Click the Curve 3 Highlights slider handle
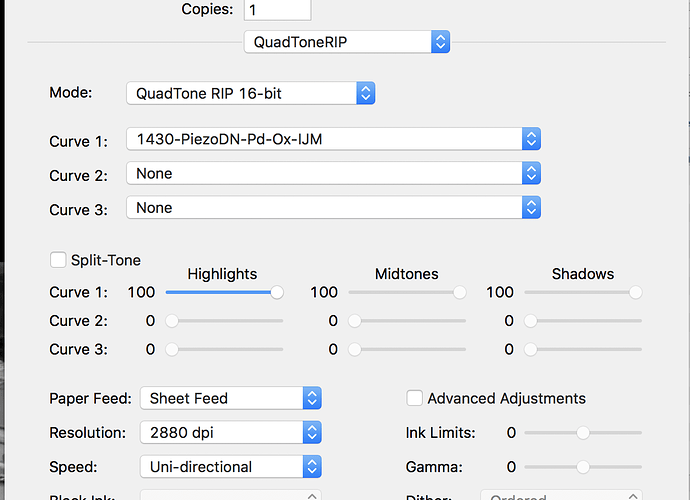Image resolution: width=690 pixels, height=500 pixels. click(172, 350)
